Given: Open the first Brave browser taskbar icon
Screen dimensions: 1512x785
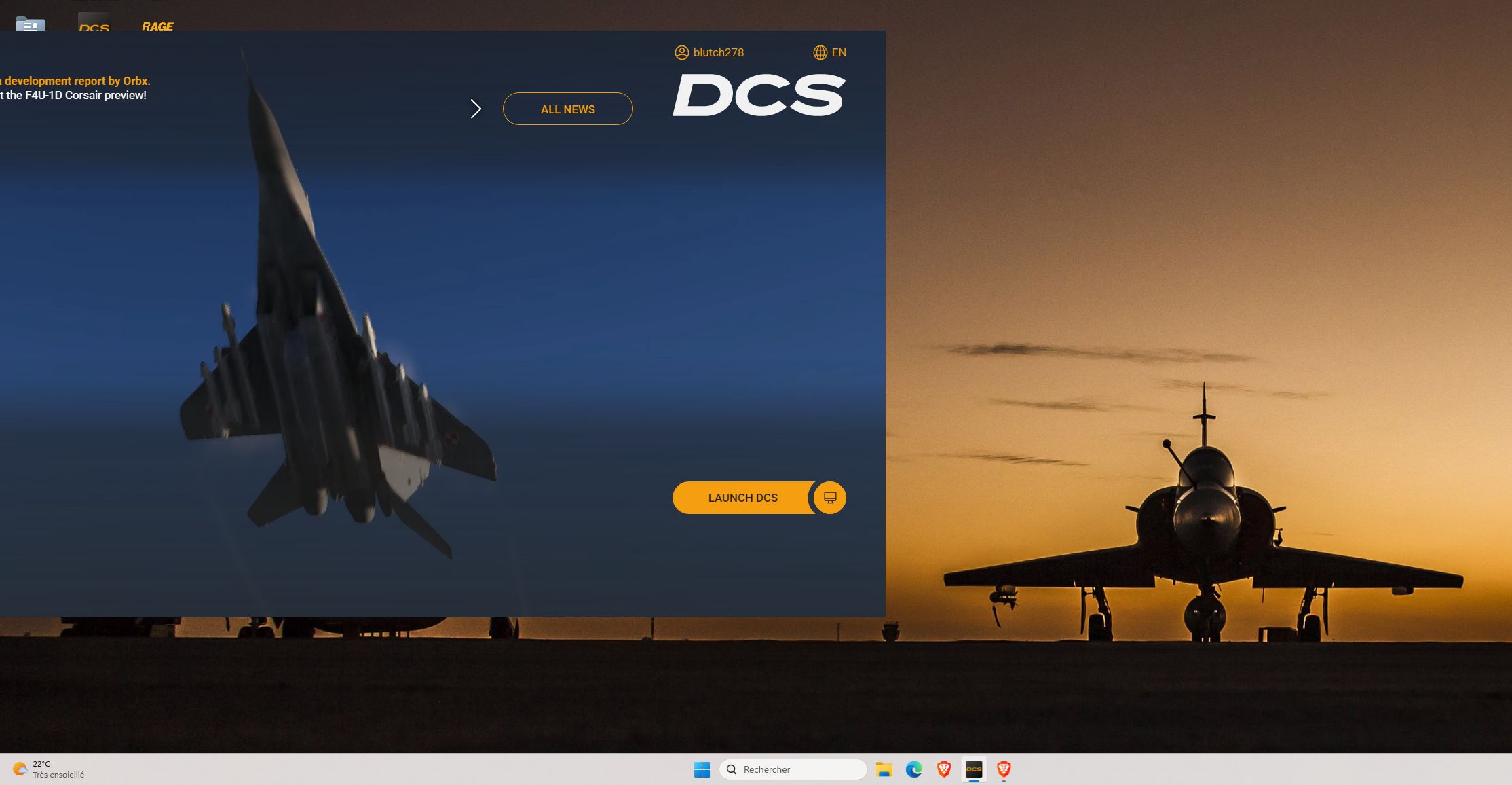Looking at the screenshot, I should coord(944,769).
